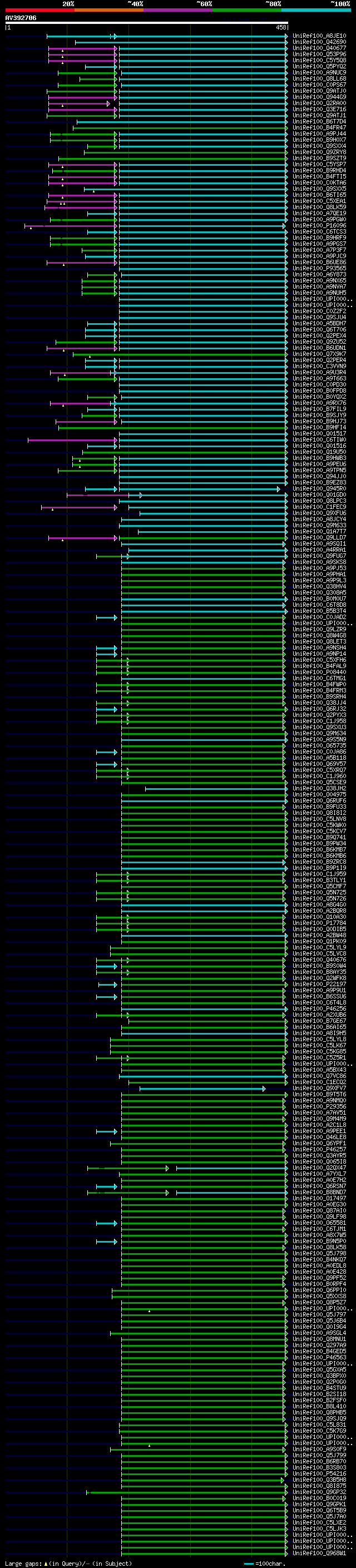Open hit UniRef100_Q8LL68
Image resolution: width=356 pixels, height=1568 pixels.
click(319, 78)
